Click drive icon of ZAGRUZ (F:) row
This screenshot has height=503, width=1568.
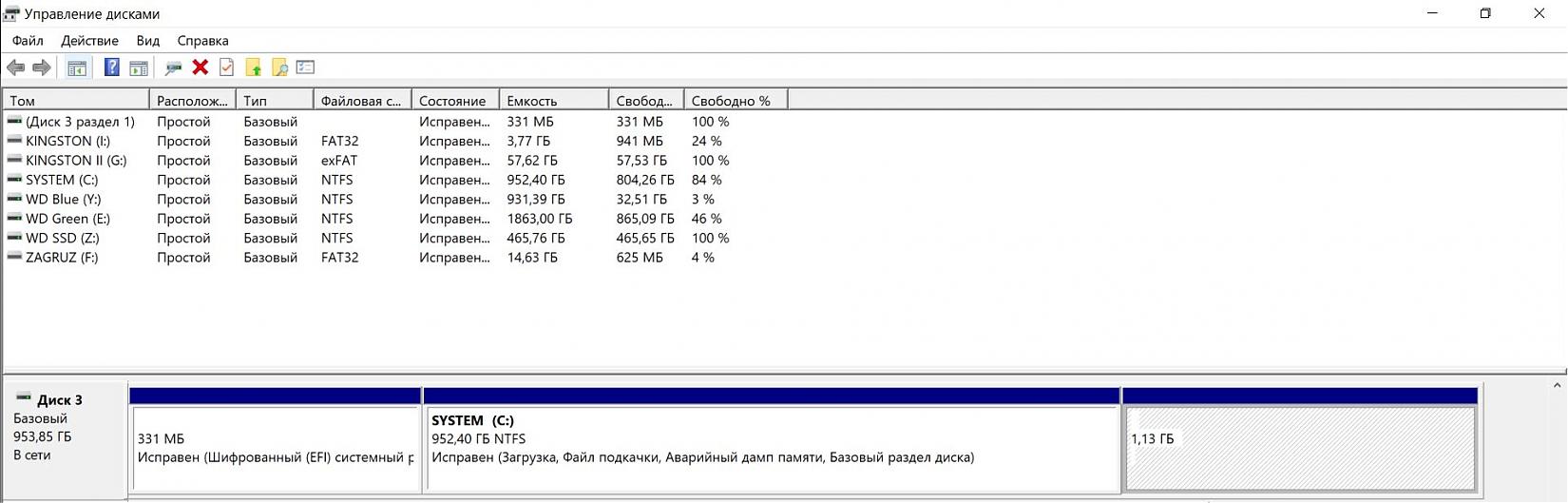[x=14, y=257]
